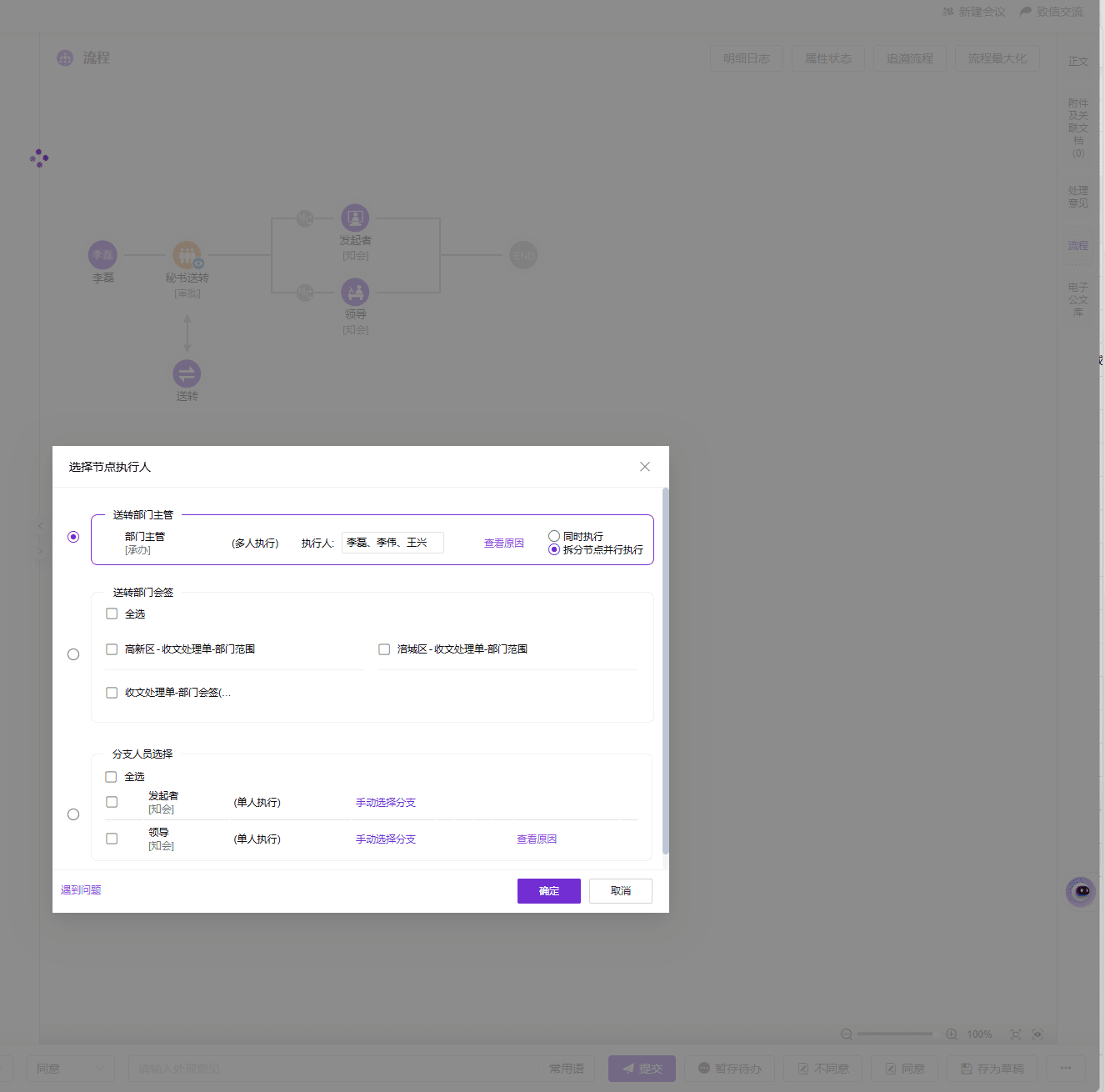Click the 不同意 button

pos(822,1069)
